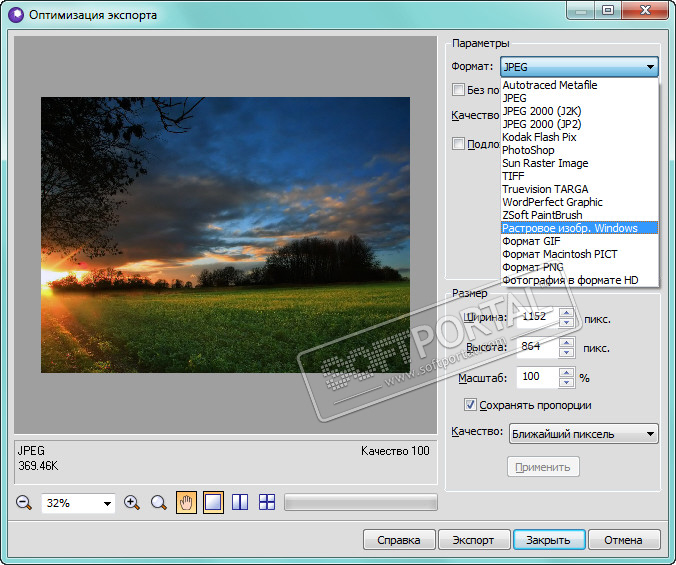Click the Экспорт button
This screenshot has width=676, height=565.
(x=473, y=540)
